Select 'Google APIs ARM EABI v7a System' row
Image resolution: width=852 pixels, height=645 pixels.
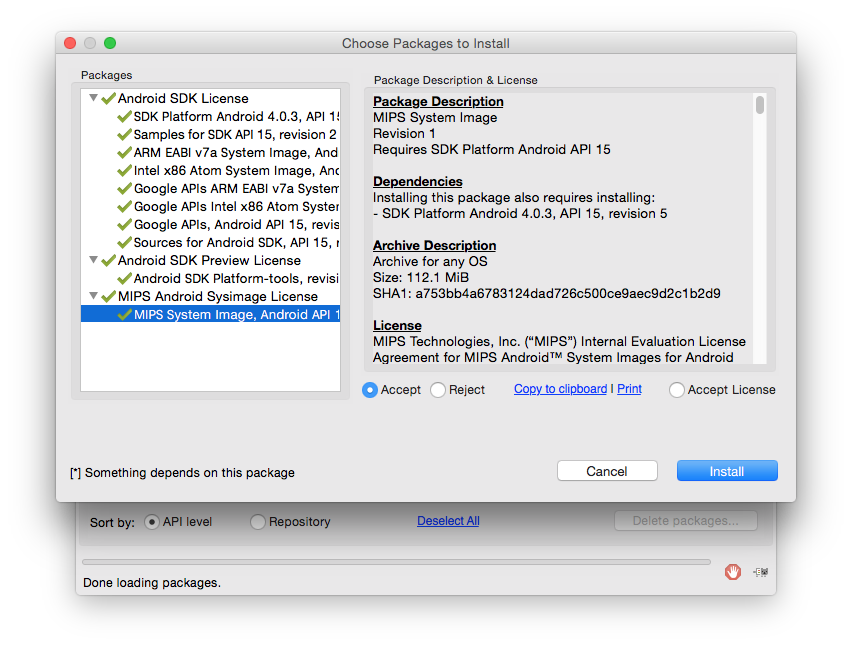point(210,189)
